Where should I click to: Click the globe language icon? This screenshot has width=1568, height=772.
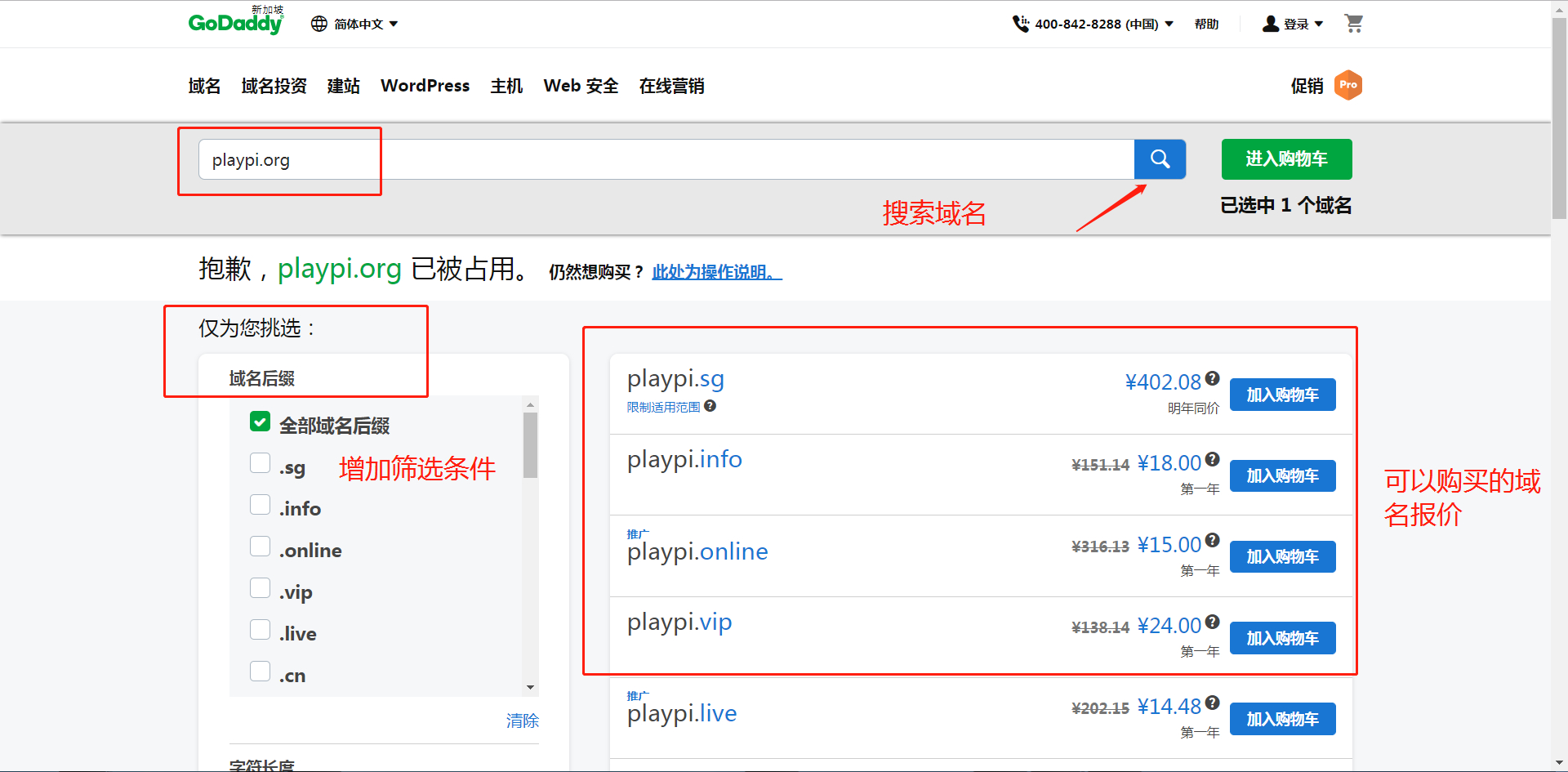(x=319, y=24)
